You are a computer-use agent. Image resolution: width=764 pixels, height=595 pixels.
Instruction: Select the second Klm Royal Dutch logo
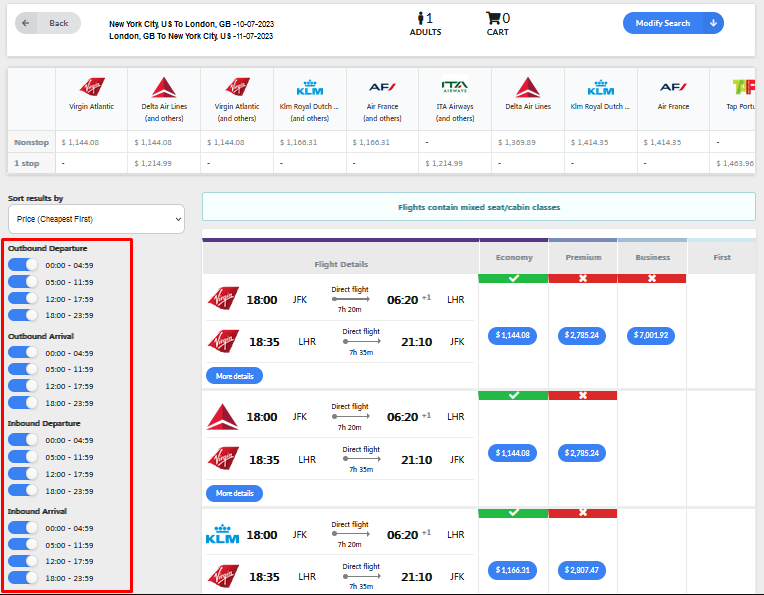(600, 88)
